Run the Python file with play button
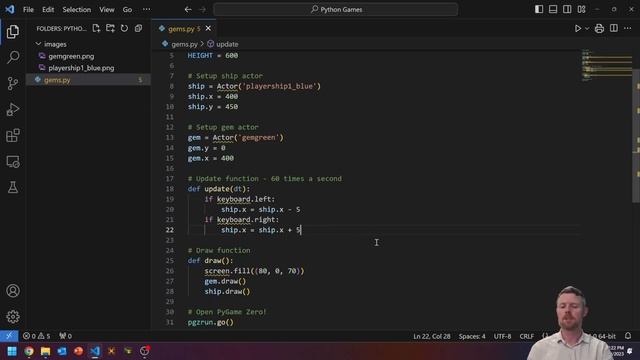640x360 pixels. pos(578,29)
